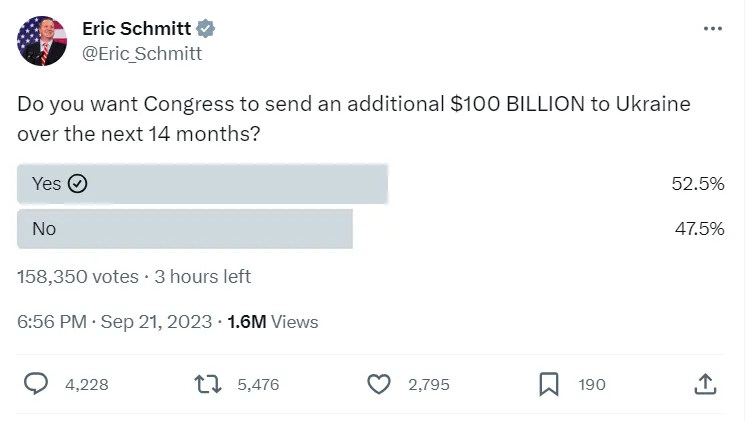Click the 5,476 reposts count
Image resolution: width=747 pixels, height=421 pixels.
point(258,385)
